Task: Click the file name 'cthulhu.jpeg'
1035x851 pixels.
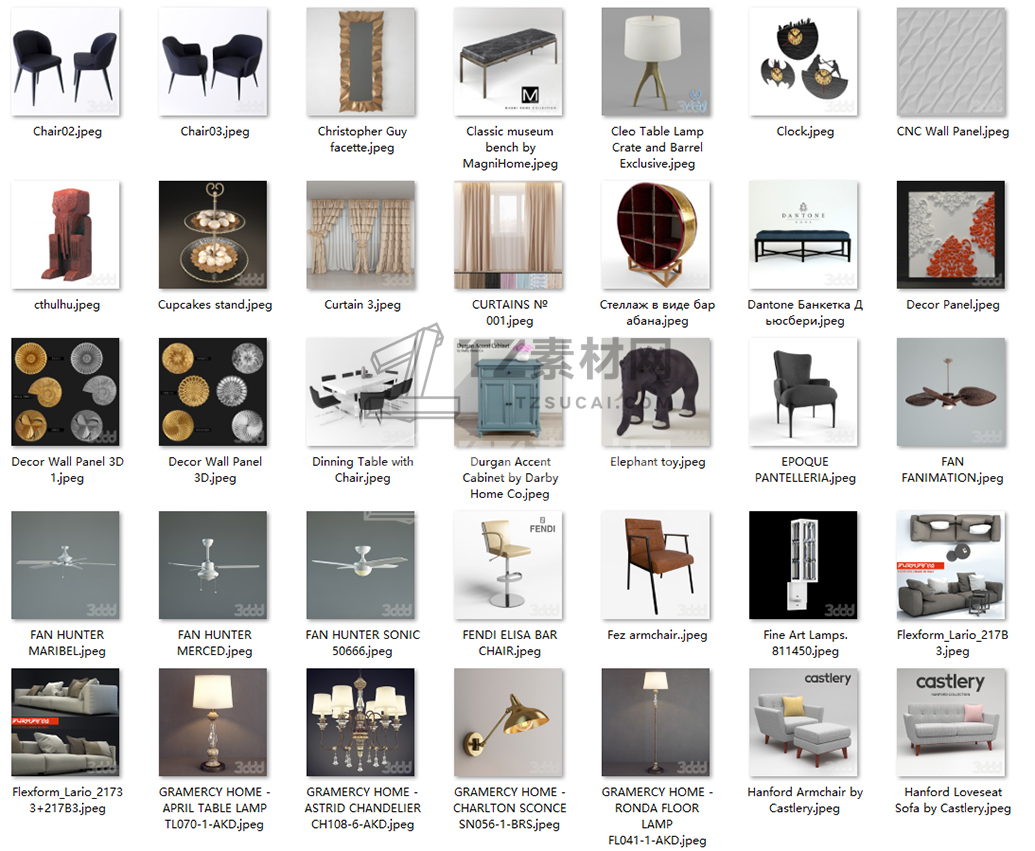Action: (67, 304)
